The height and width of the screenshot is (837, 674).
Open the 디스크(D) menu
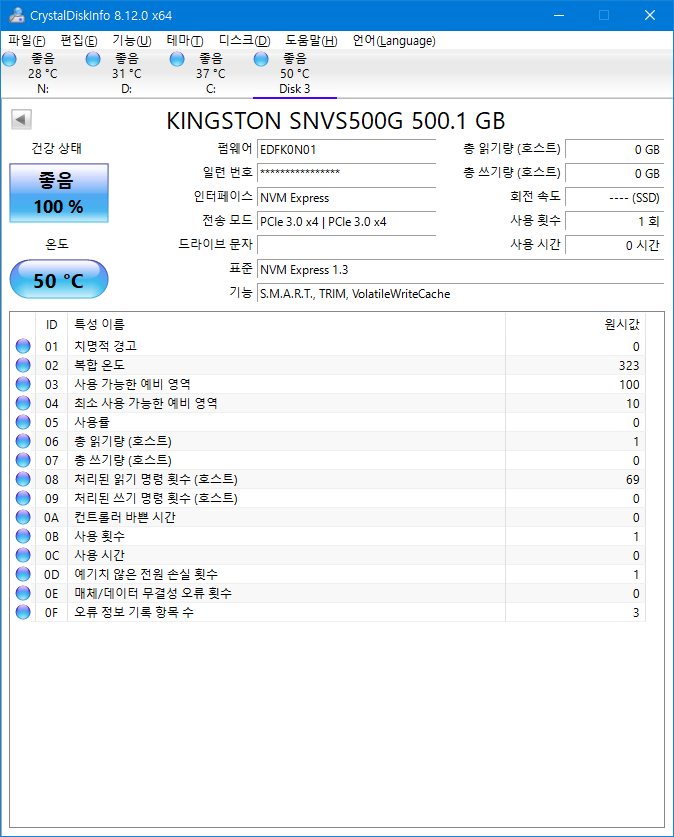[244, 41]
